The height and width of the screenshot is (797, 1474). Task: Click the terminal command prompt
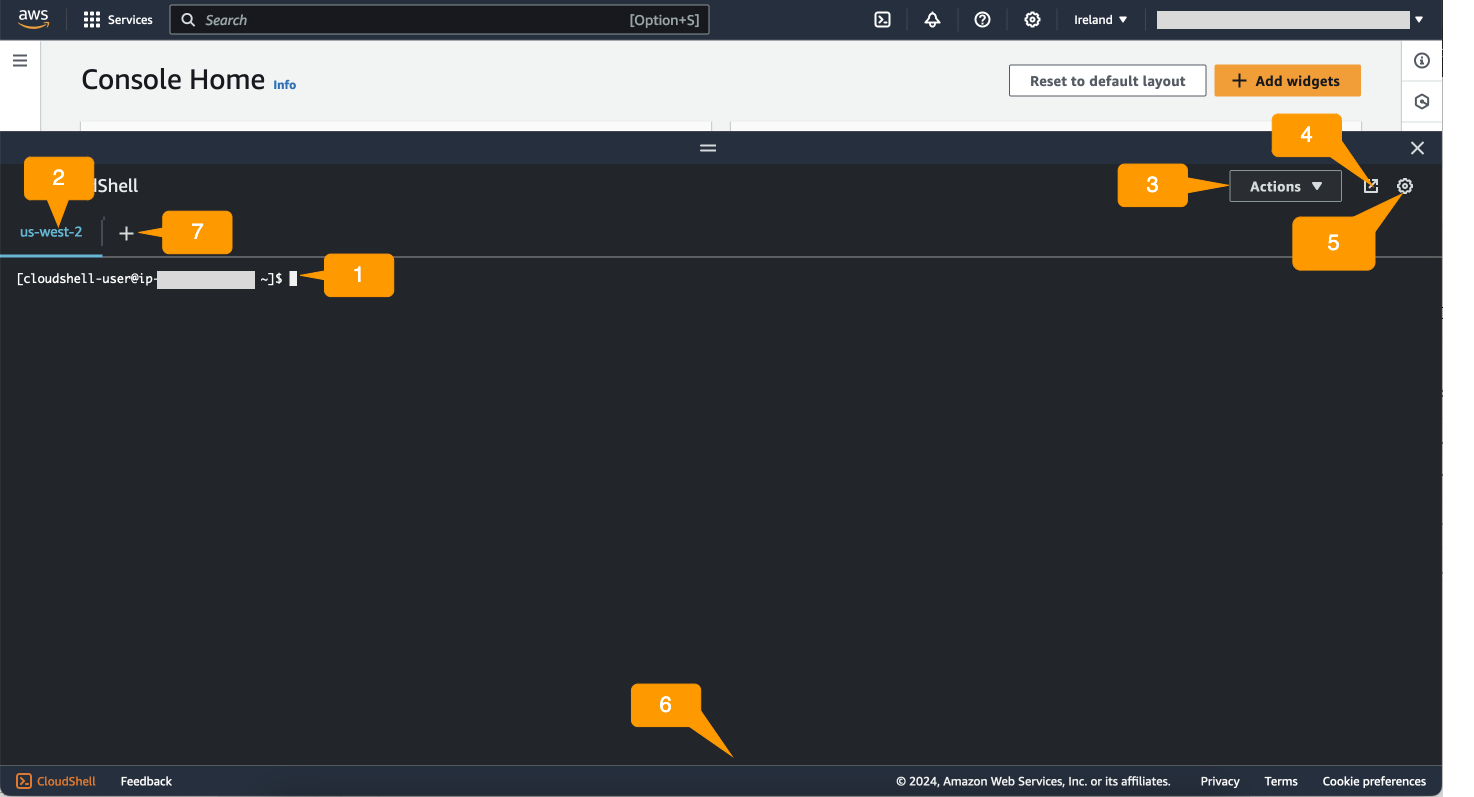pyautogui.click(x=157, y=280)
